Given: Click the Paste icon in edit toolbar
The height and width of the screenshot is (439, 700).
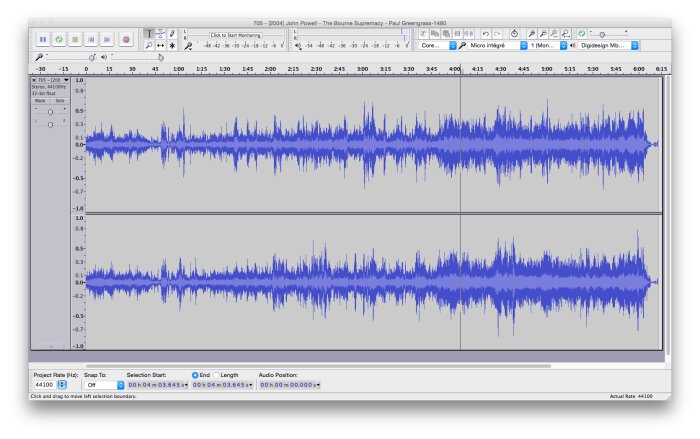Looking at the screenshot, I should [x=446, y=33].
